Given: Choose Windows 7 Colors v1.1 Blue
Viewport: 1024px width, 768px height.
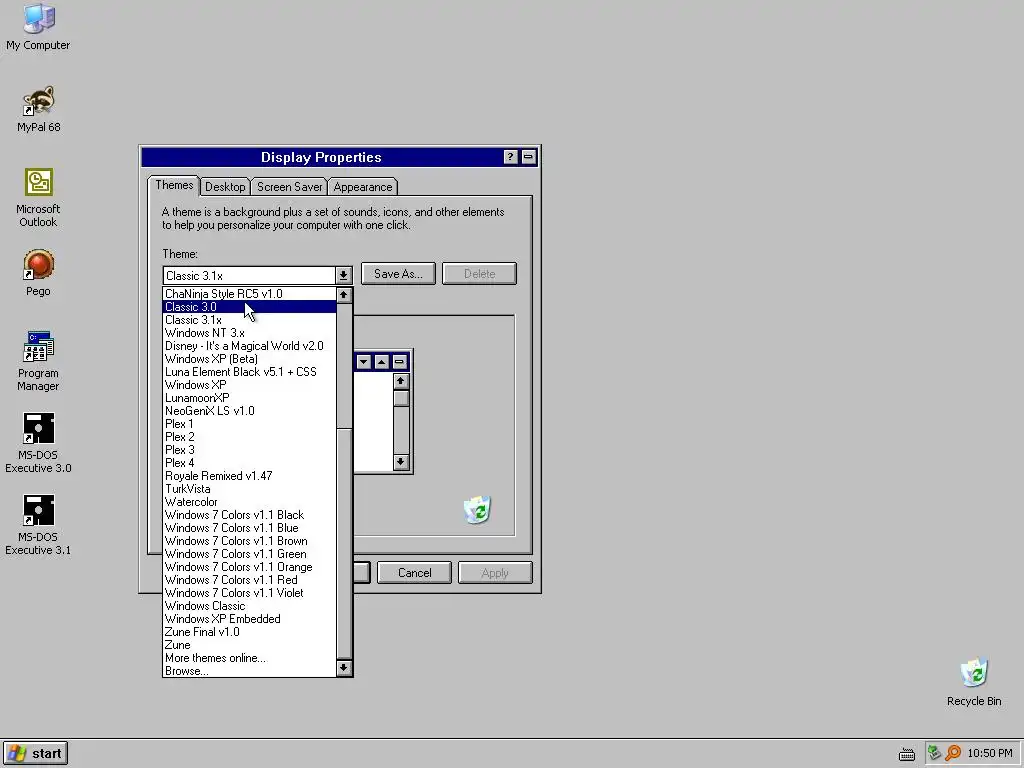Looking at the screenshot, I should pos(249,528).
